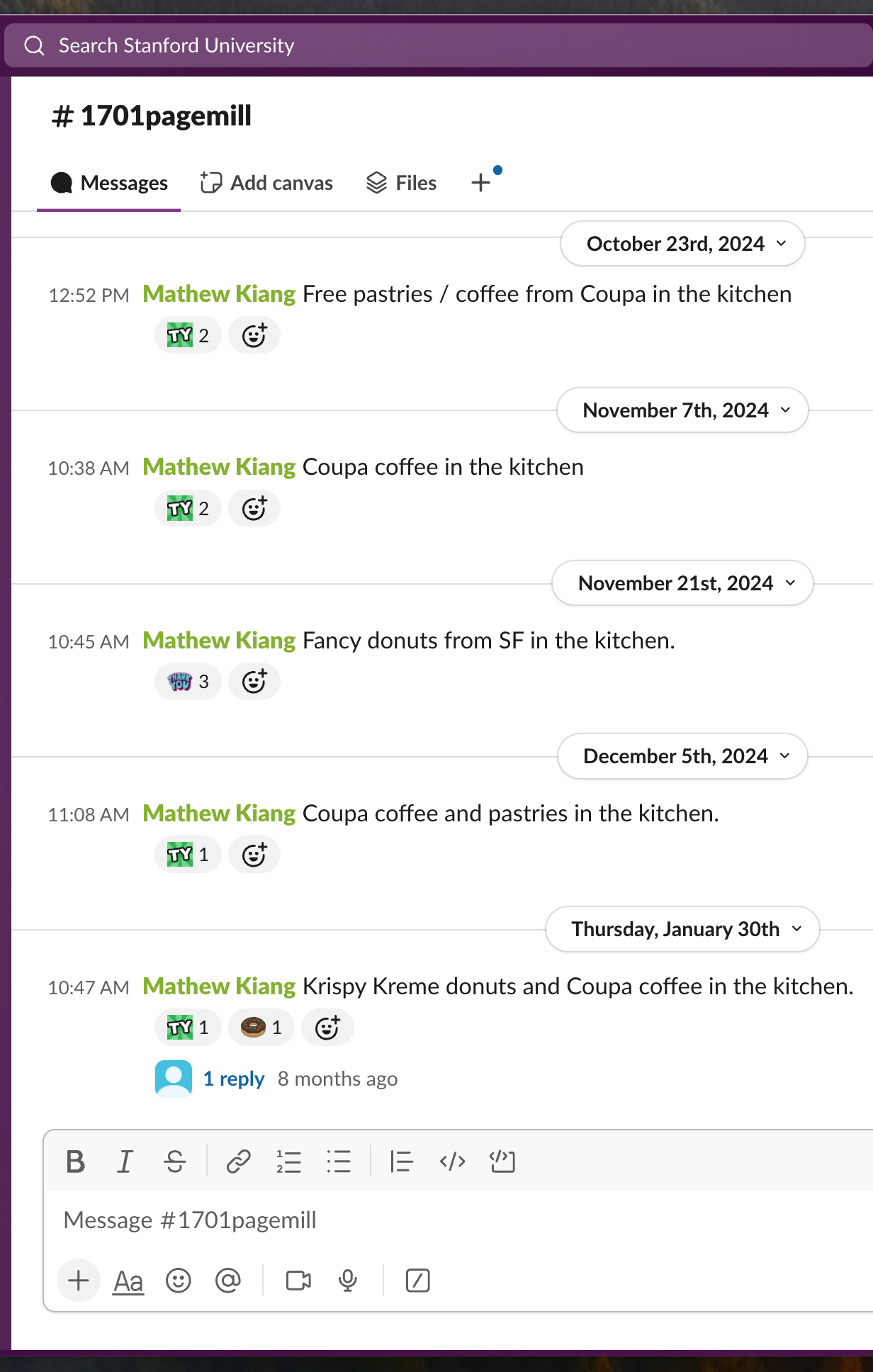The width and height of the screenshot is (873, 1372).
Task: Switch to the Files tab
Action: (402, 183)
